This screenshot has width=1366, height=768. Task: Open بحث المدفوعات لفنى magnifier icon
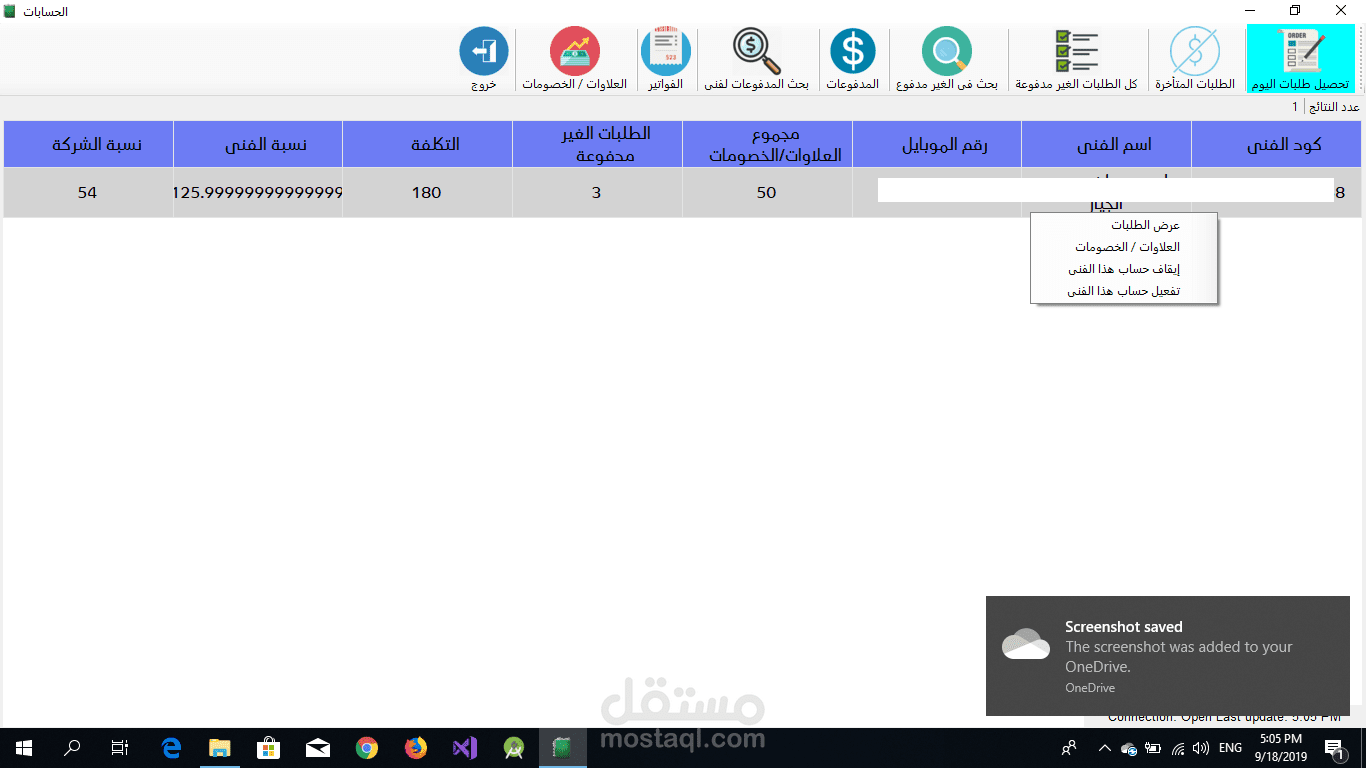(756, 59)
